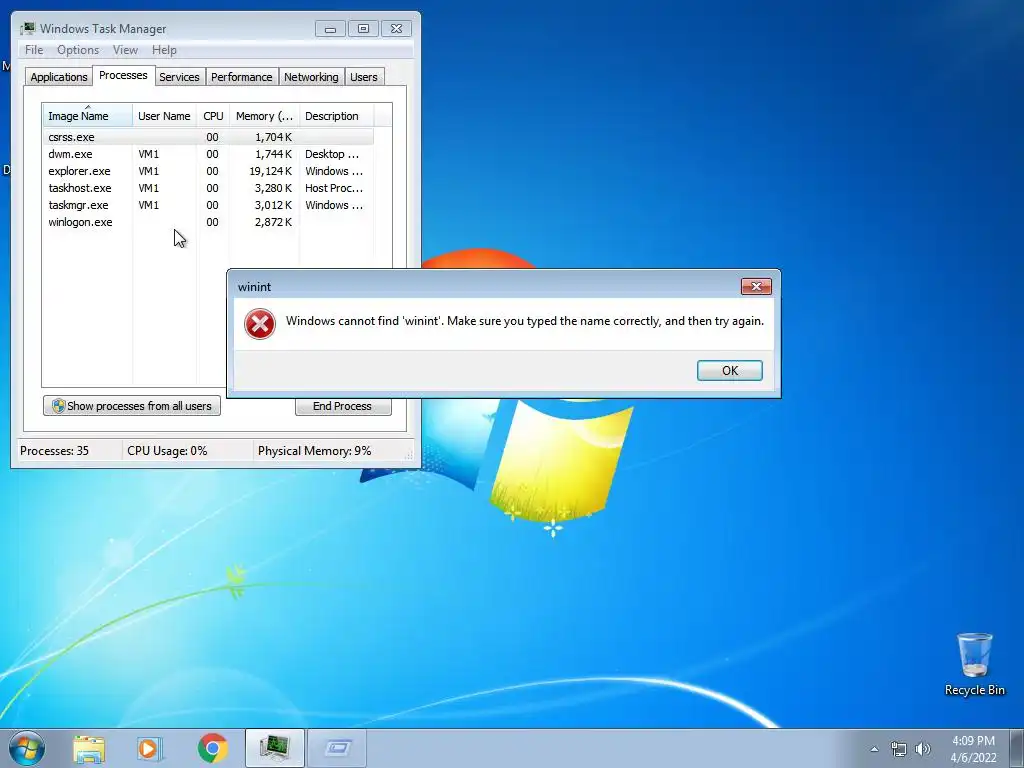Sort by User Name column header
1024x768 pixels.
click(x=164, y=116)
